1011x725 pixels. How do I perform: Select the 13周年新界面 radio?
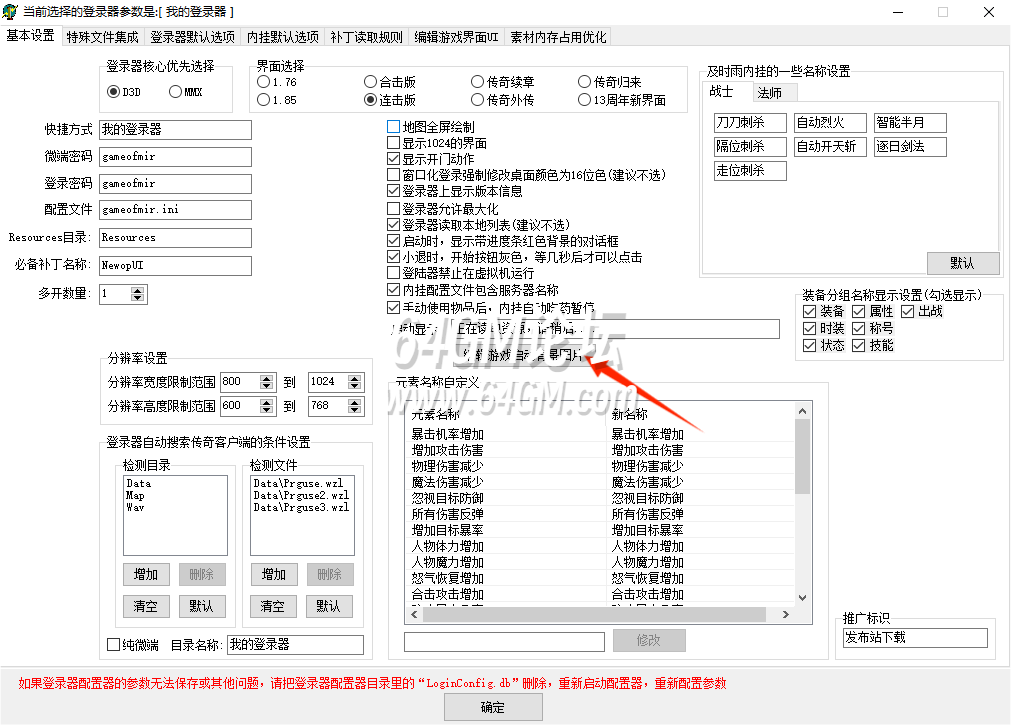622,100
